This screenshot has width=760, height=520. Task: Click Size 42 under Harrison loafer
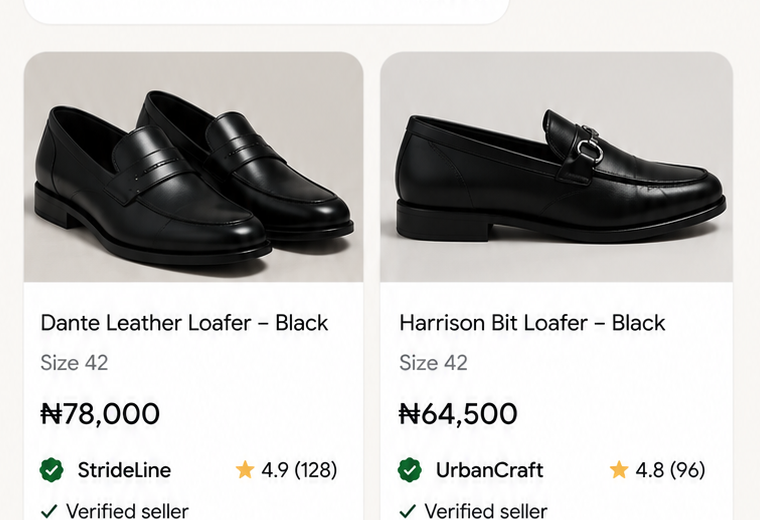click(433, 362)
